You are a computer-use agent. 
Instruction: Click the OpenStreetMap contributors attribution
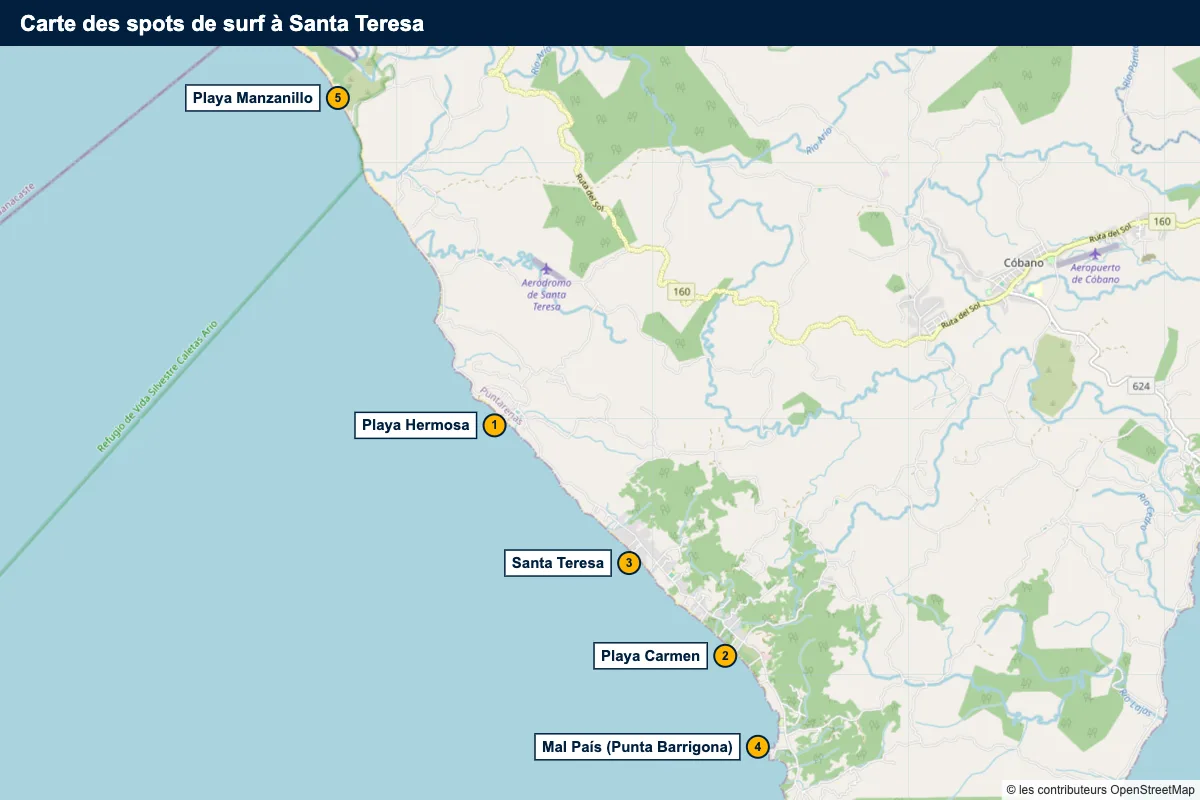(x=1100, y=790)
